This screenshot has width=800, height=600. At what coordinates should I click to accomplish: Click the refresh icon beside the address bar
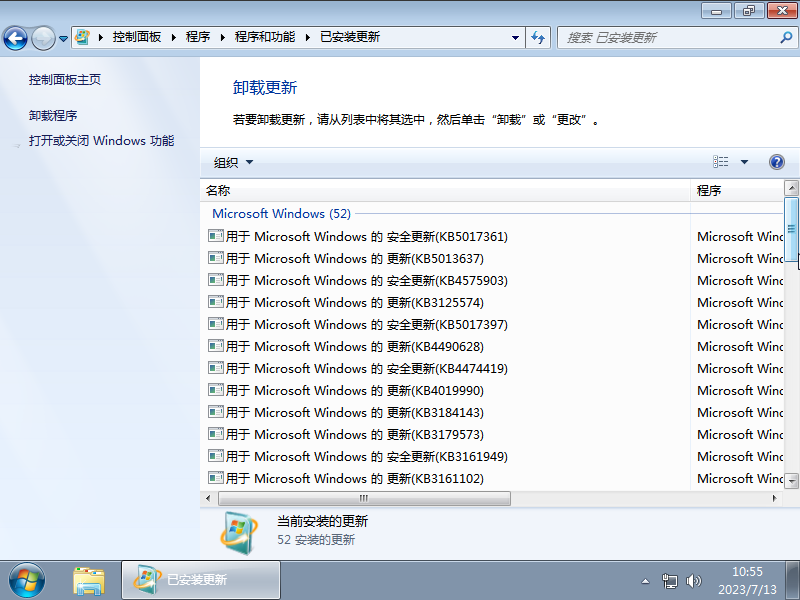(x=538, y=37)
